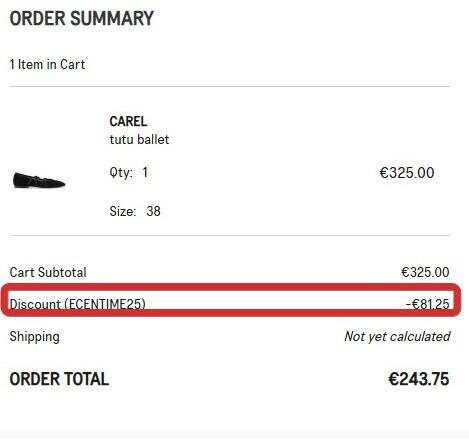Click the ECENTIME25 coupon code text
The height and width of the screenshot is (442, 469).
105,304
